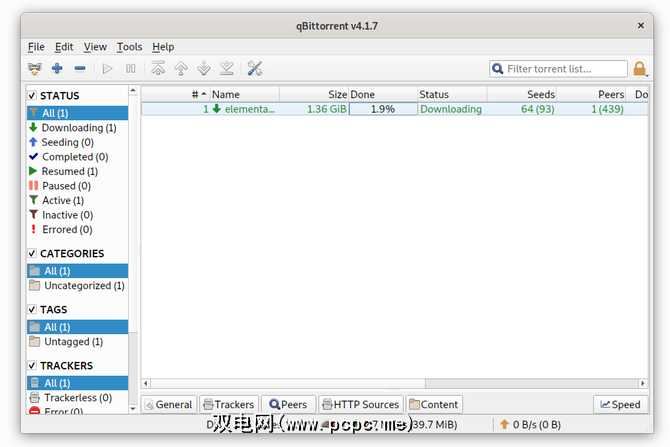The image size is (670, 447).
Task: Move torrent to bottom of queue
Action: [x=226, y=68]
